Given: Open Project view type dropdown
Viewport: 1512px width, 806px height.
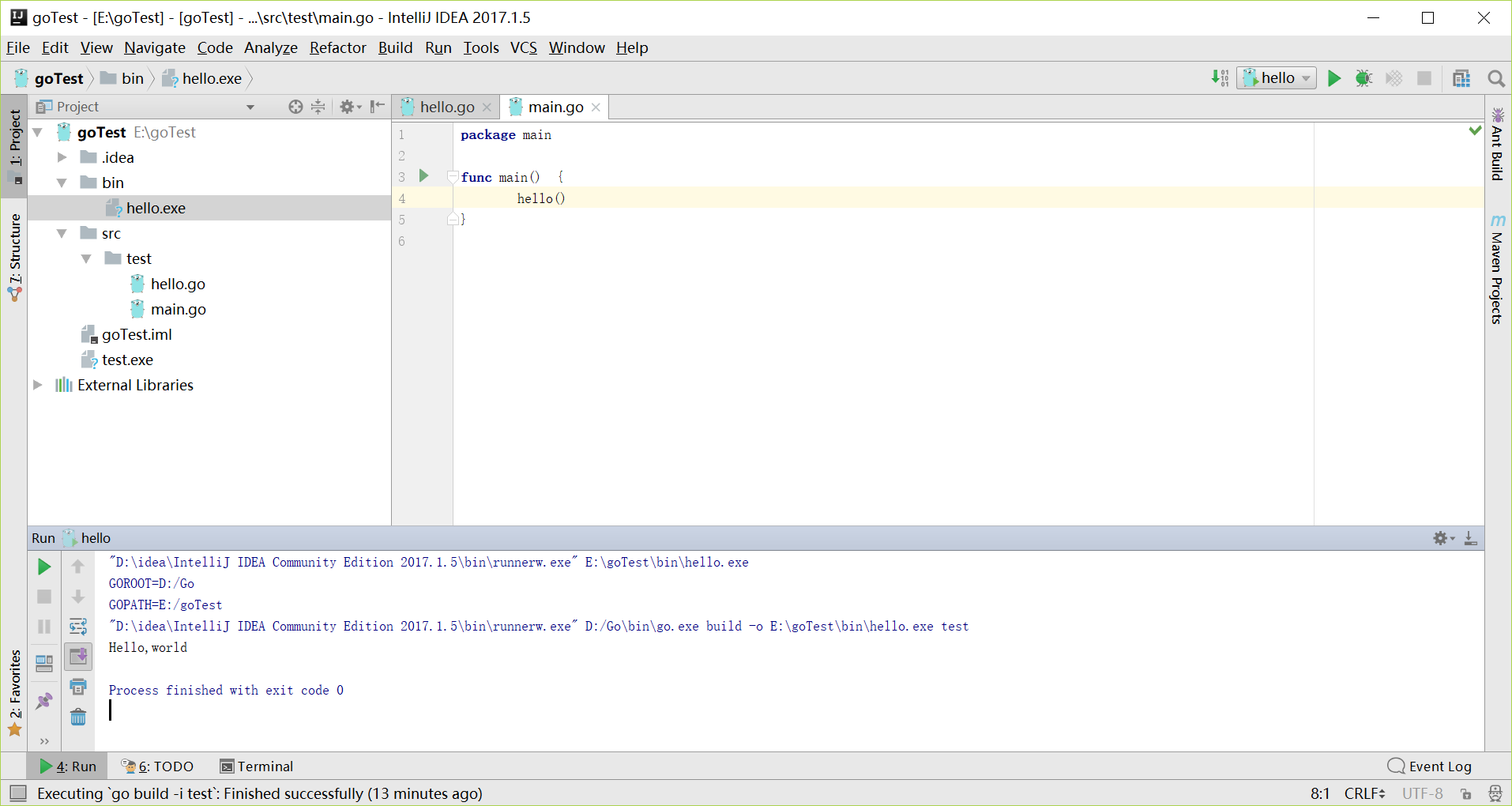Looking at the screenshot, I should click(x=250, y=107).
